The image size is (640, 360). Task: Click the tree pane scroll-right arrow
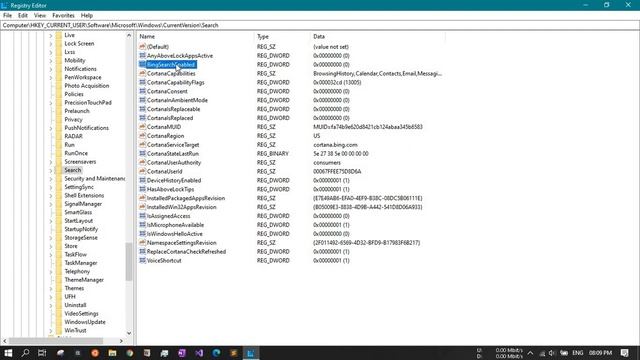(121, 341)
